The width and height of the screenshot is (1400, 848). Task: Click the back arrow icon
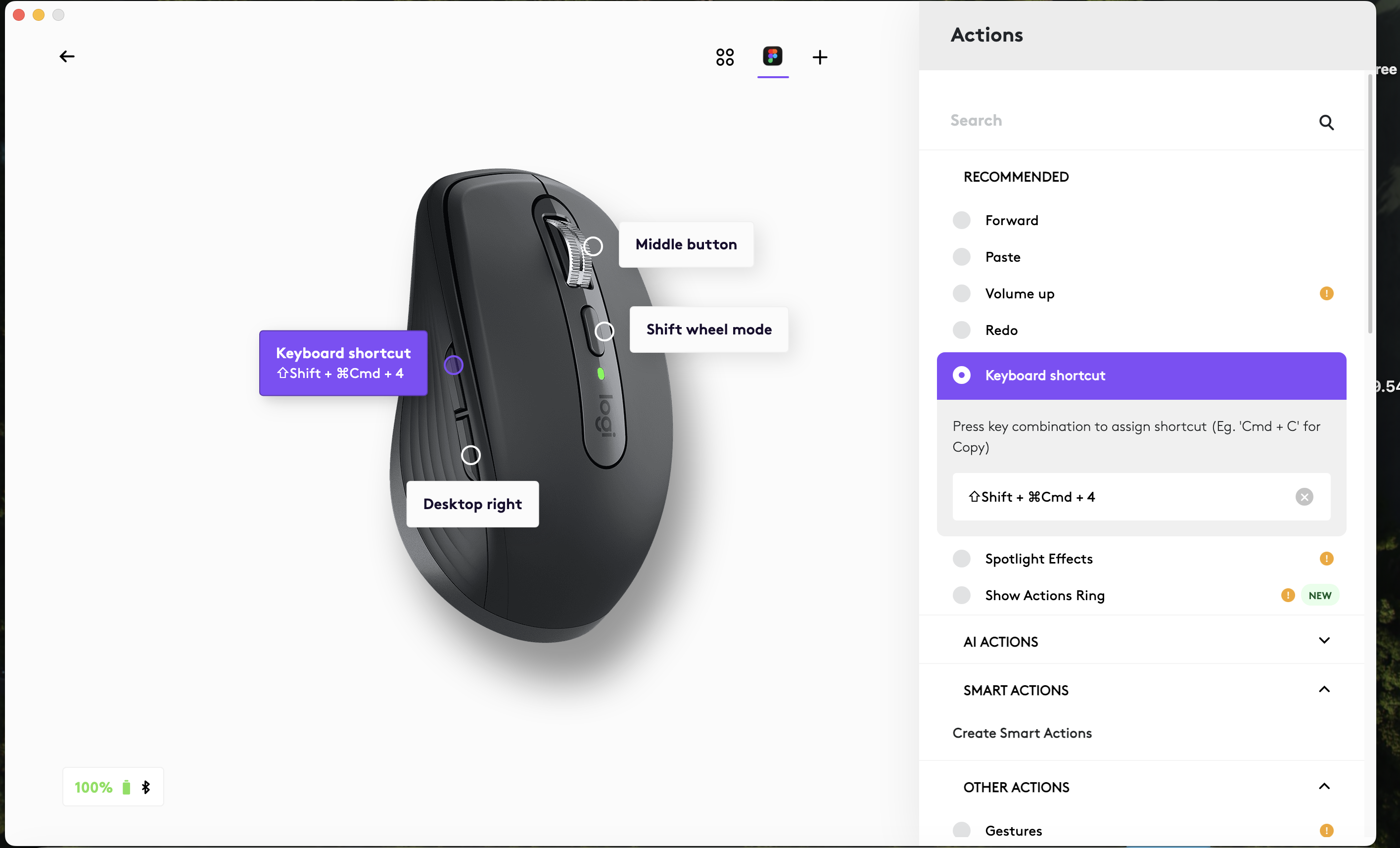pyautogui.click(x=67, y=56)
